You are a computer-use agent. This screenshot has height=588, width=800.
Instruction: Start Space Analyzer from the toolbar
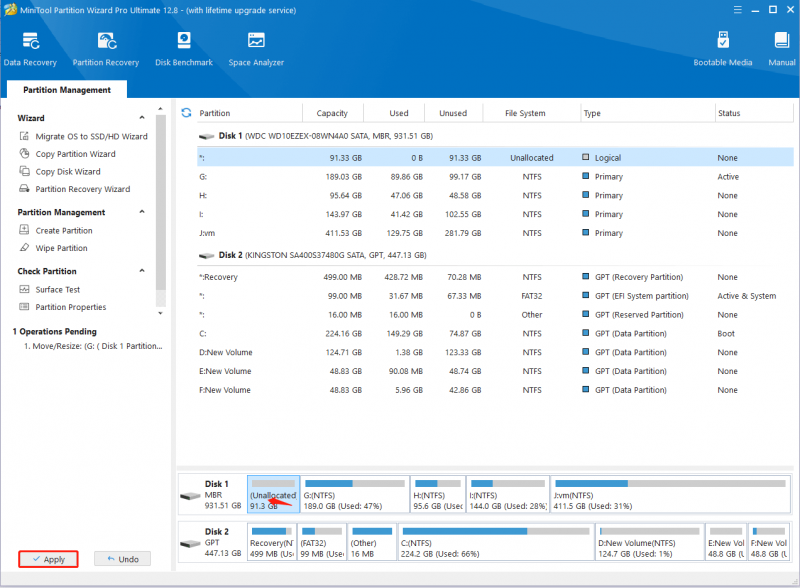pyautogui.click(x=256, y=49)
